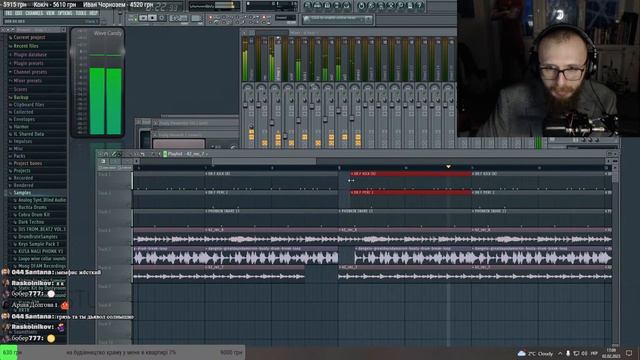This screenshot has height=360, width=640.
Task: Click the first mixer track pan knob
Action: click(248, 87)
